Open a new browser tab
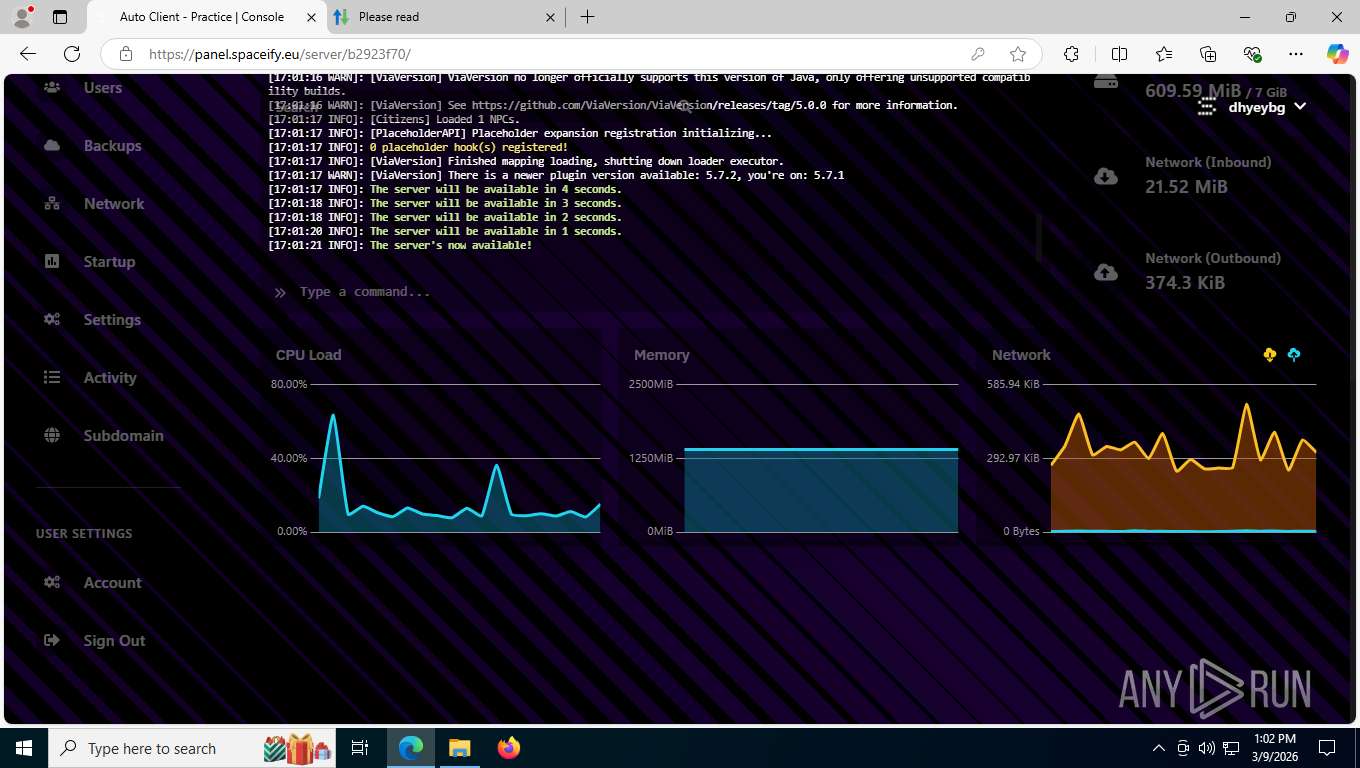The width and height of the screenshot is (1360, 768). click(x=588, y=17)
